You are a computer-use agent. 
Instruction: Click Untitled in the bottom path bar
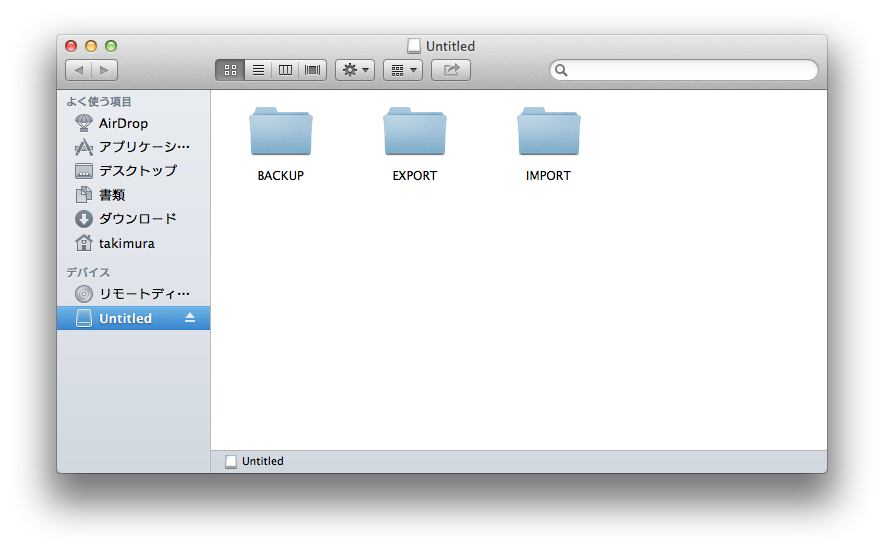coord(263,461)
